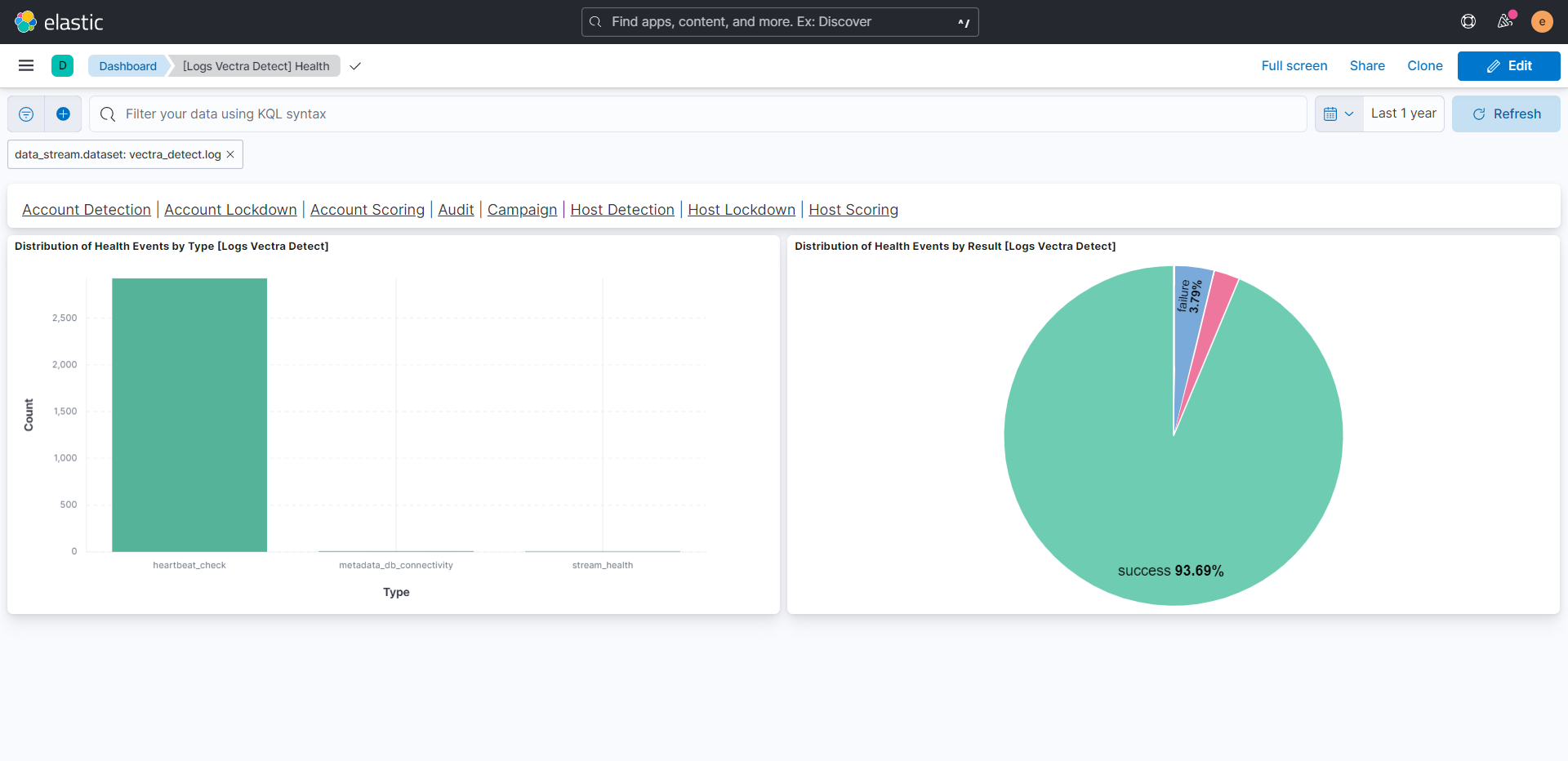The width and height of the screenshot is (1568, 761).
Task: Go to Account Detection dashboard
Action: tap(87, 210)
